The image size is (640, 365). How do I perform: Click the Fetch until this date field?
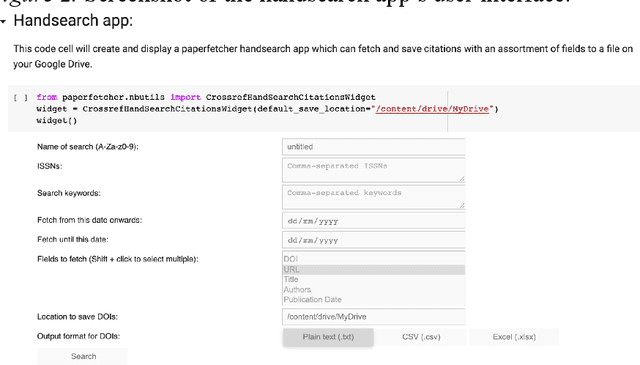(373, 240)
